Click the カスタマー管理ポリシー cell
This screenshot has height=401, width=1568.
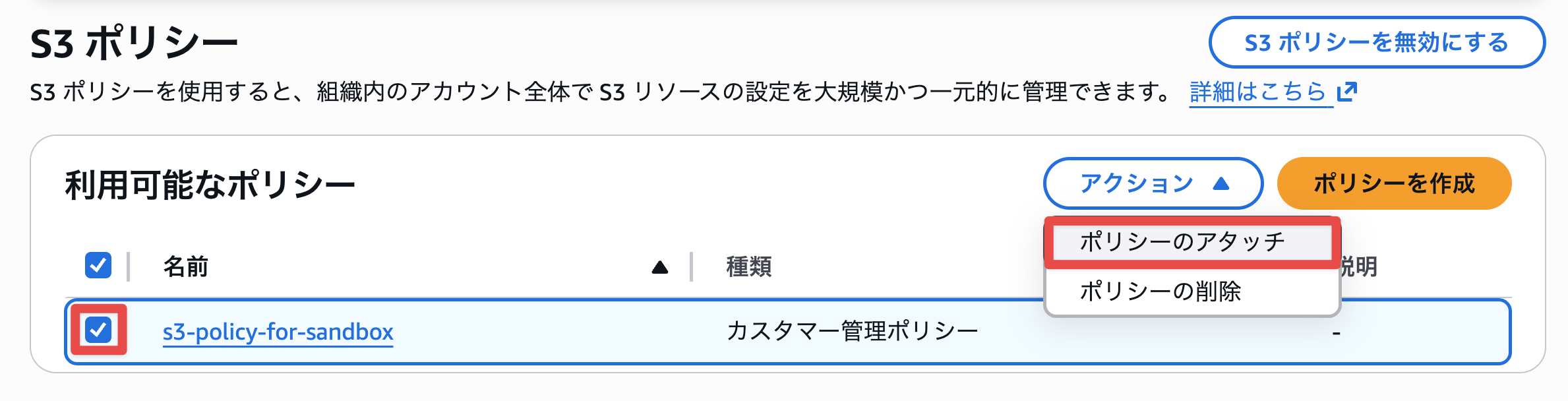tap(852, 331)
